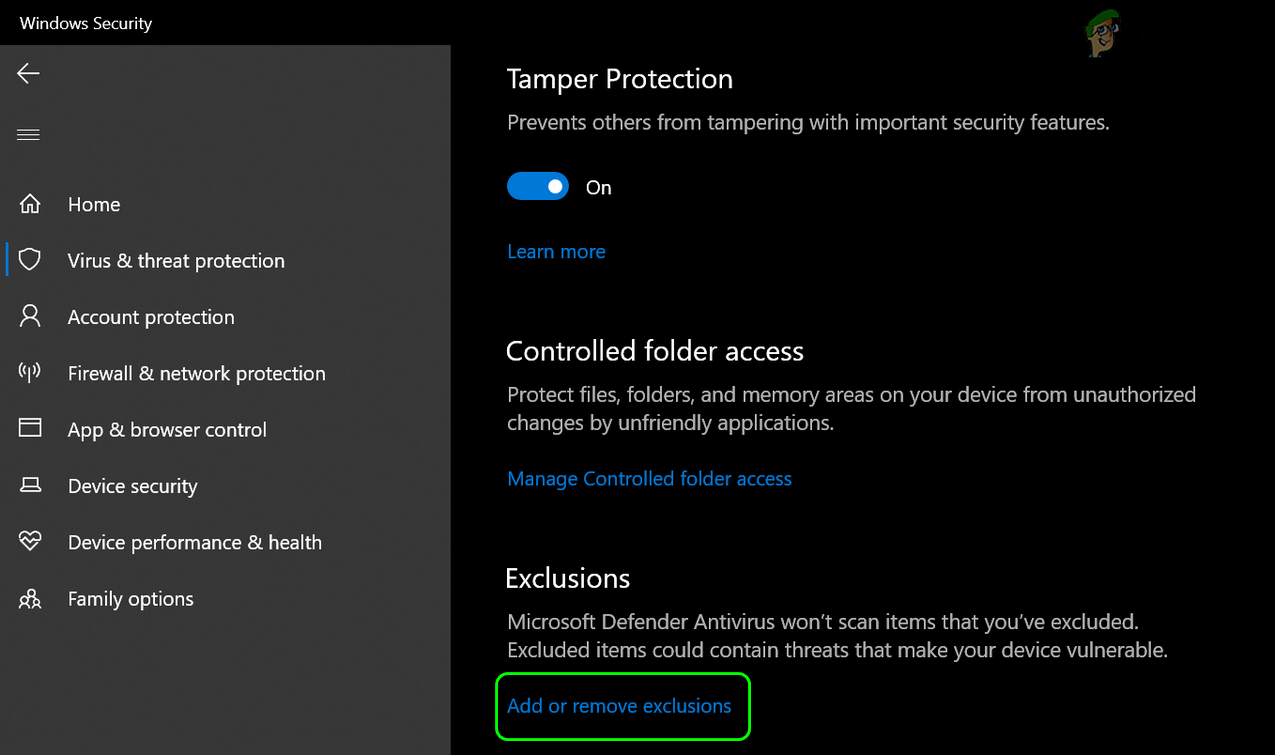This screenshot has width=1275, height=755.
Task: Open Learn more link under Tamper Protection
Action: pos(556,252)
